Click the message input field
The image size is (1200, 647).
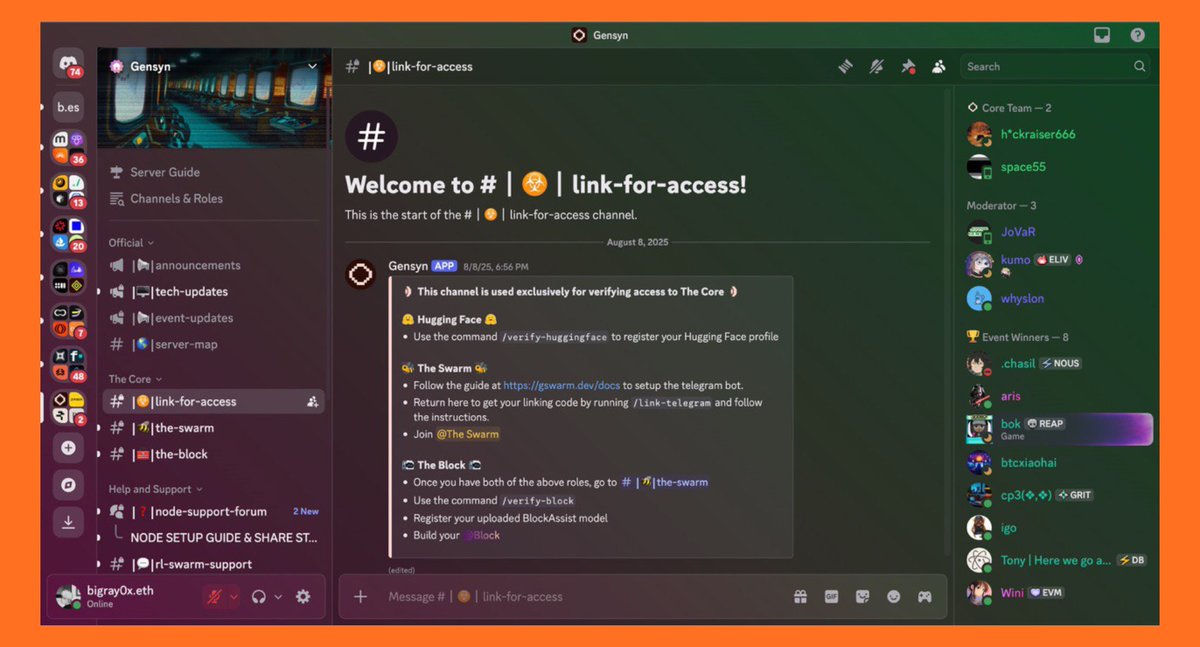coord(580,597)
